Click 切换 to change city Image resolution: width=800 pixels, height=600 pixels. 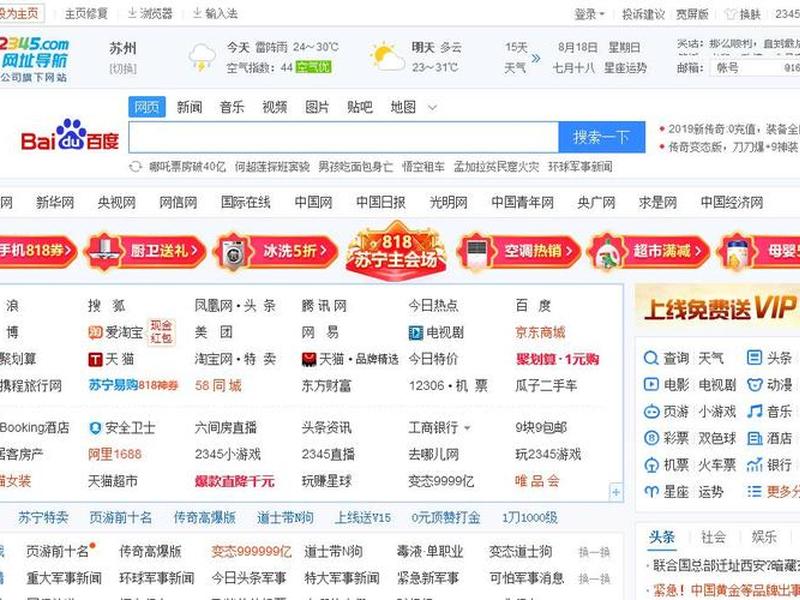123,68
